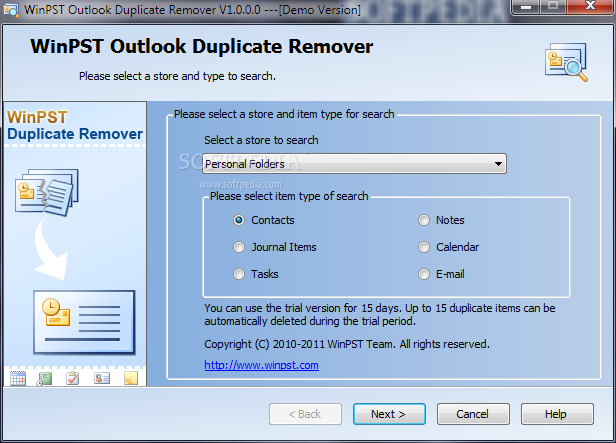Open the http://www.winpst.com link
The width and height of the screenshot is (616, 443).
pyautogui.click(x=261, y=365)
